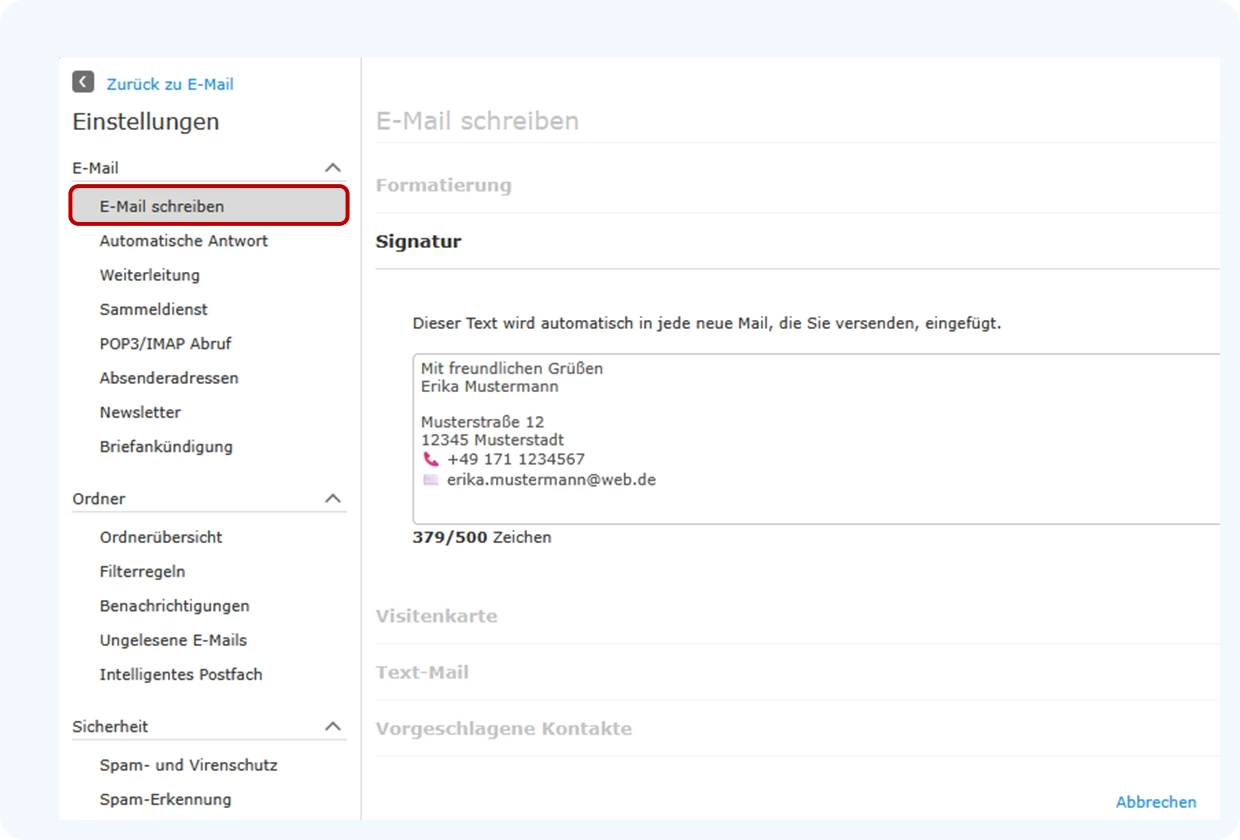This screenshot has height=840, width=1240.
Task: Select POP3/IMAP Abruf from the sidebar
Action: click(x=165, y=343)
